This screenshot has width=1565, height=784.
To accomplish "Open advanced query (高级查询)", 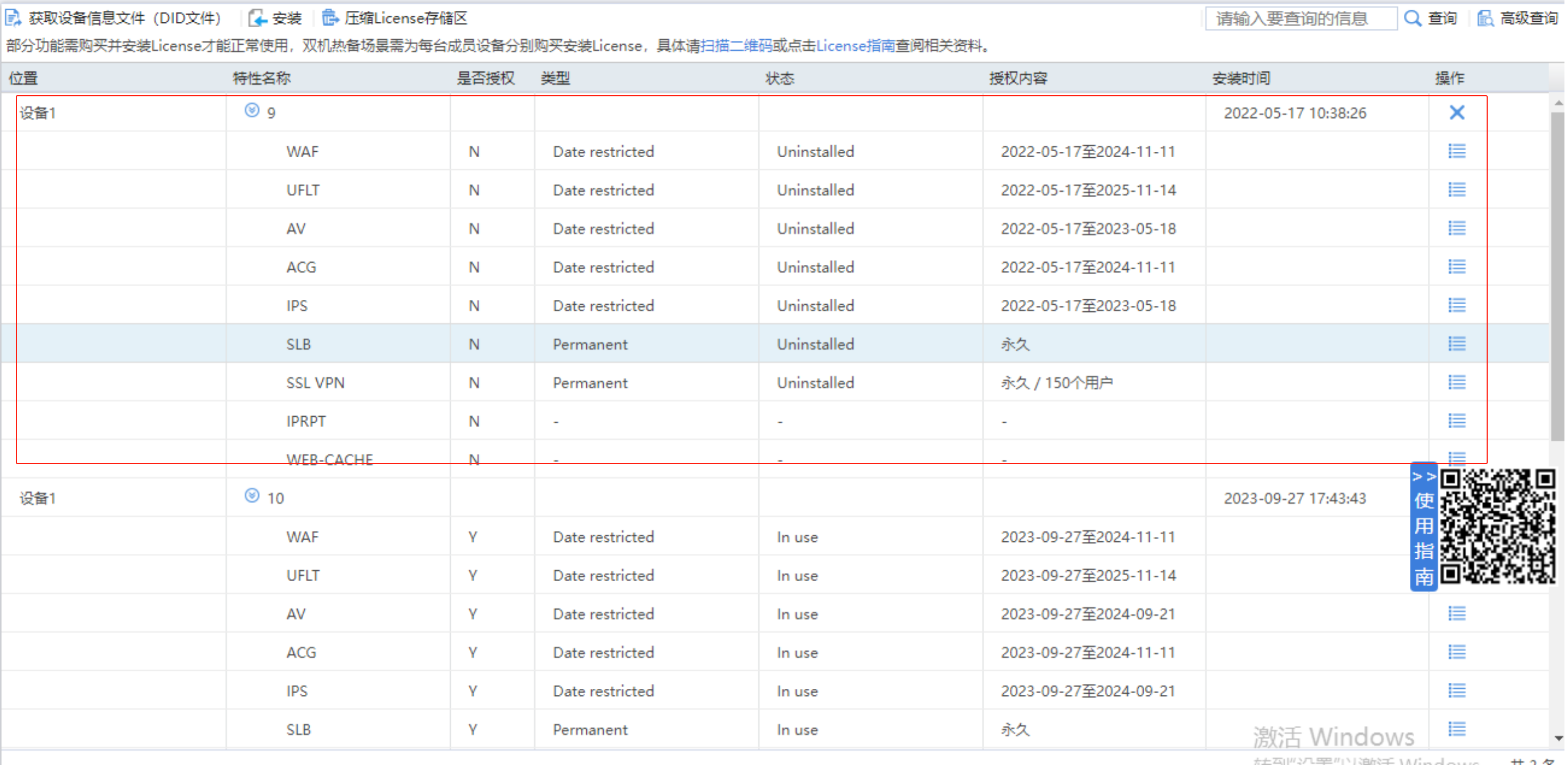I will pos(1518,18).
